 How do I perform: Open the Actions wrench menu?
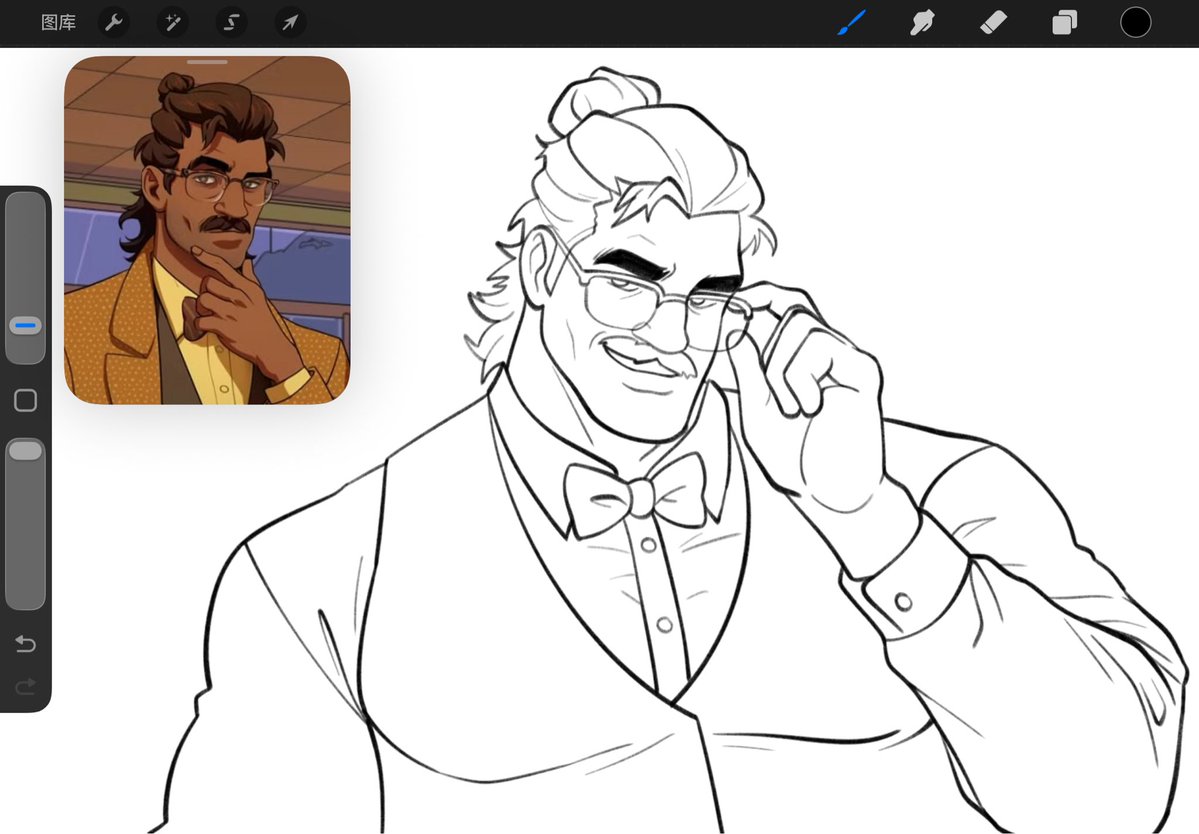(114, 23)
